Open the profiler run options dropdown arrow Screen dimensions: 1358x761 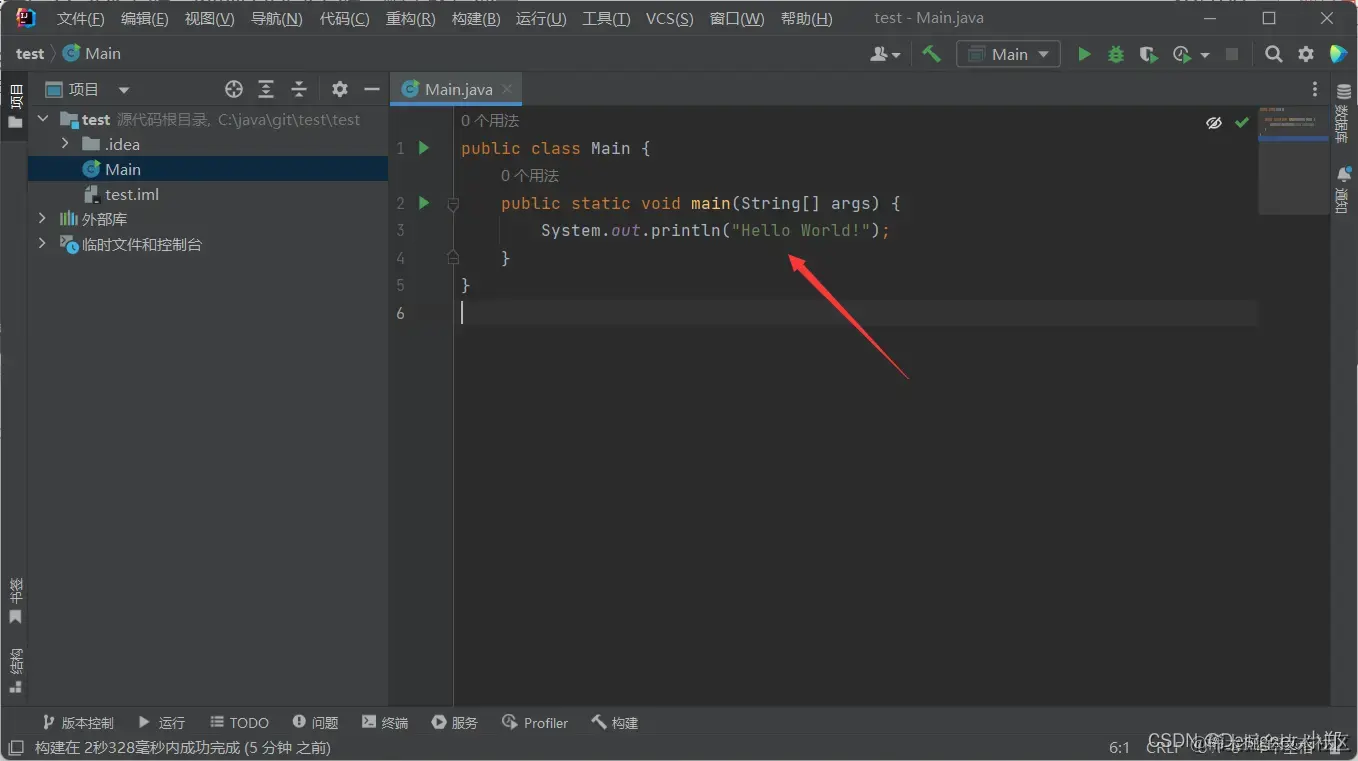pos(1205,55)
